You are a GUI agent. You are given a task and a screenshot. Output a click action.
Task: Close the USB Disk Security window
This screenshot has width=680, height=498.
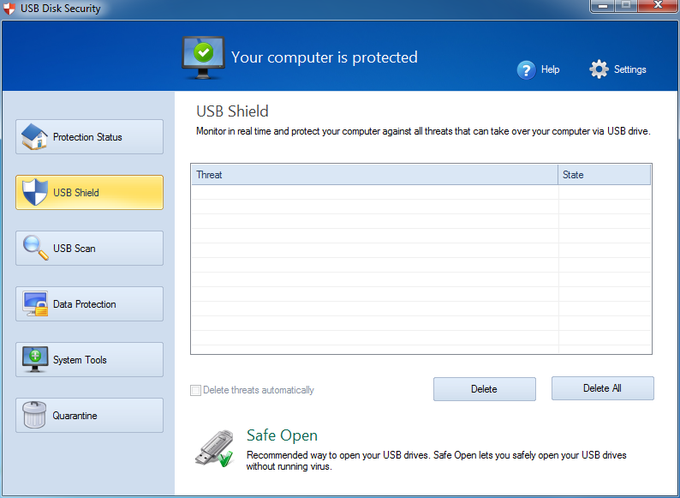[x=658, y=5]
